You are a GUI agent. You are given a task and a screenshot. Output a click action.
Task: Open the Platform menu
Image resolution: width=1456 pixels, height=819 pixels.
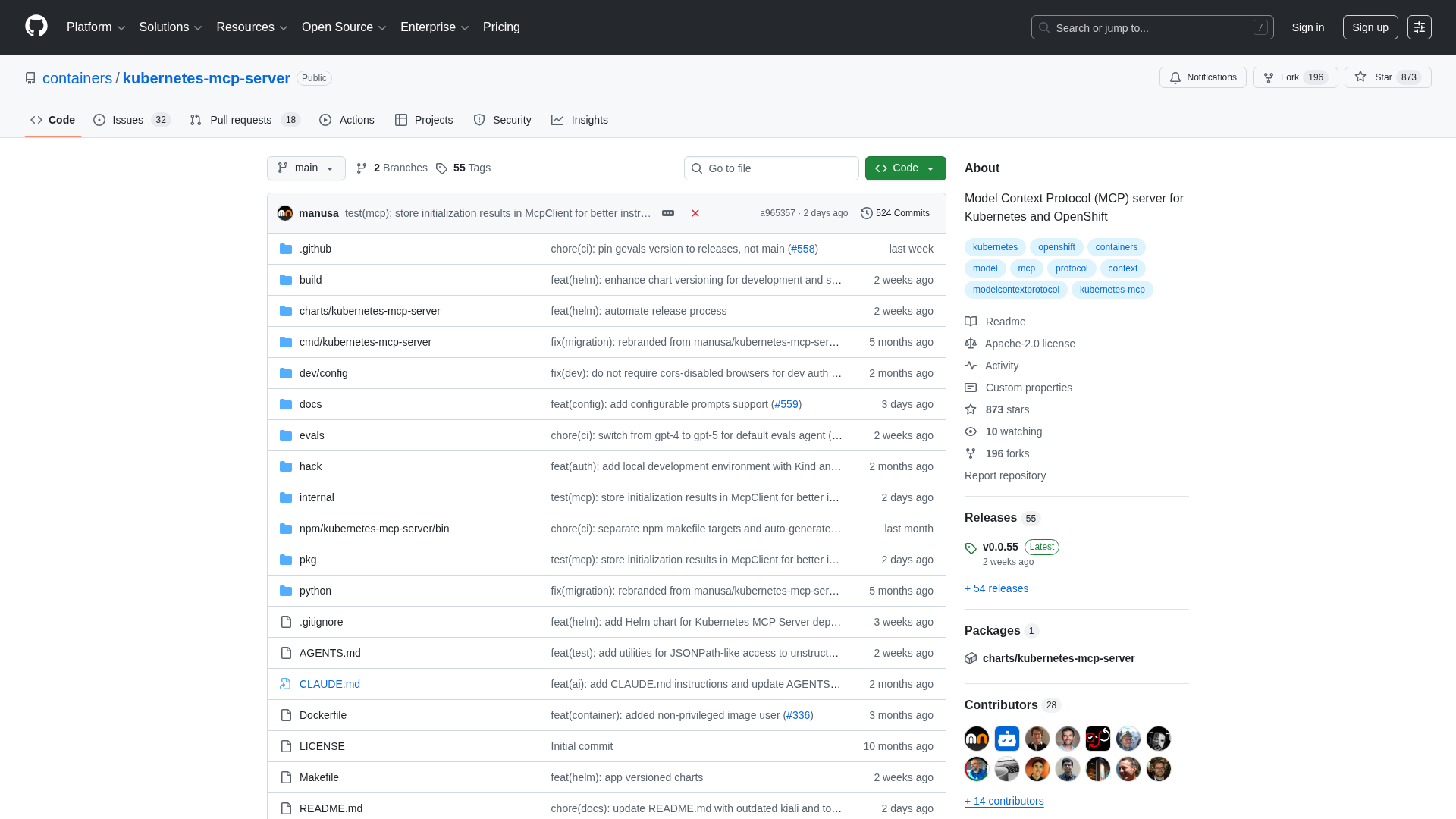(96, 27)
